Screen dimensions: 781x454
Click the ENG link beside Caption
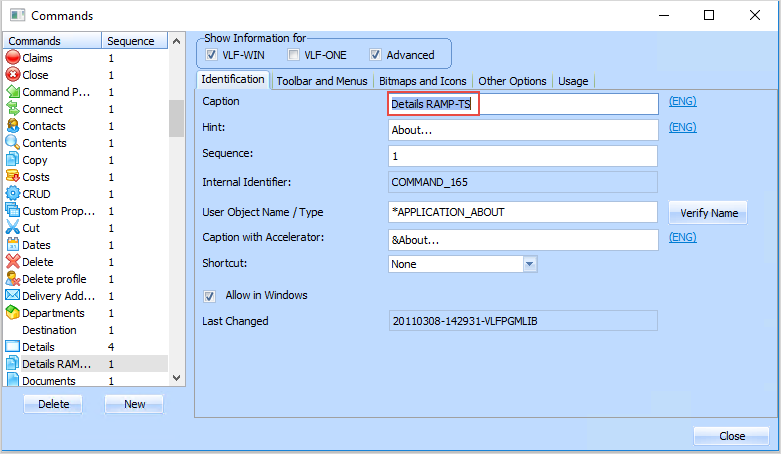pyautogui.click(x=682, y=101)
